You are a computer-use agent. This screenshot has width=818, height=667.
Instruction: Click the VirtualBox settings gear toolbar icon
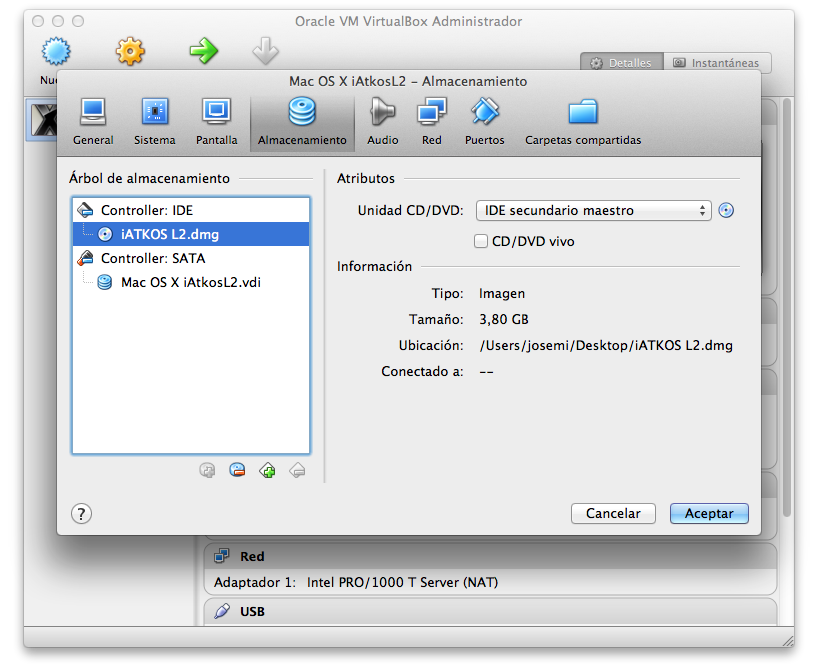129,49
